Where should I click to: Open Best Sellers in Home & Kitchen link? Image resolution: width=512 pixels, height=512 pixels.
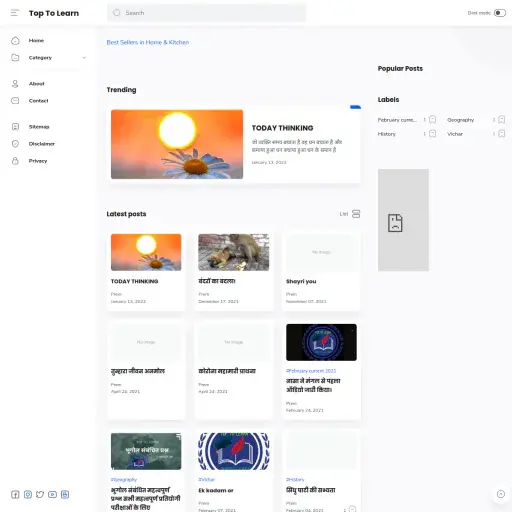pos(148,42)
